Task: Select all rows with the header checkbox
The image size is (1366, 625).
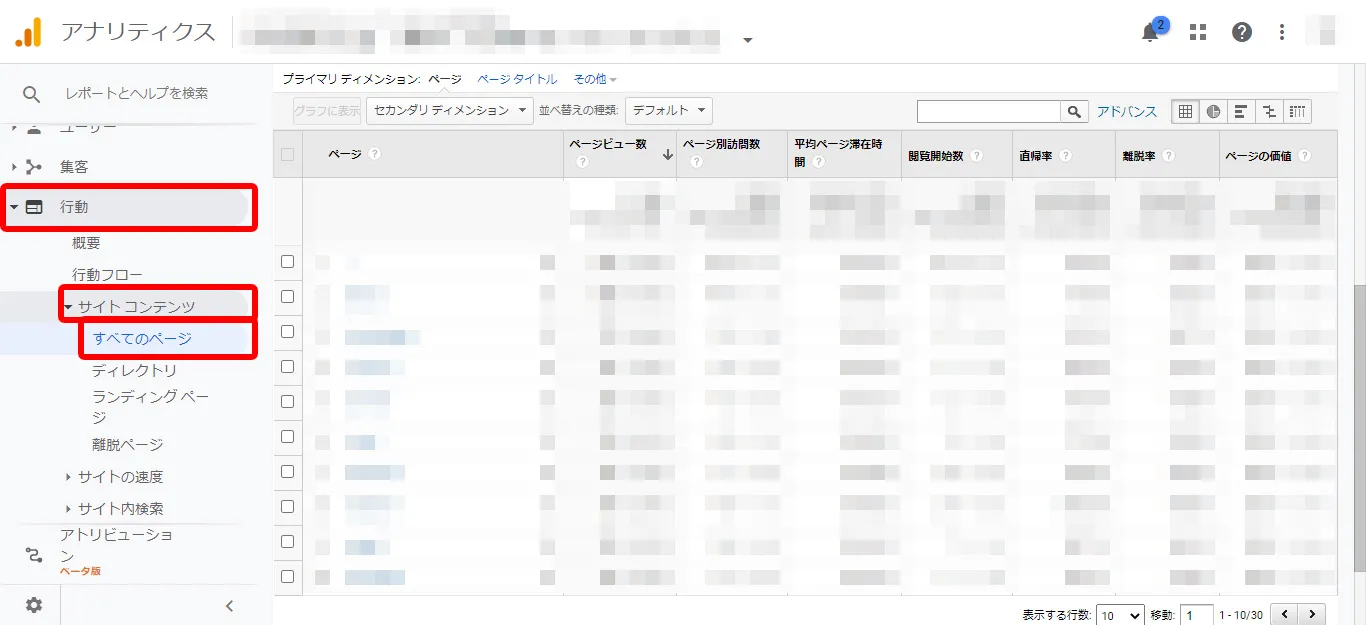Action: (x=287, y=154)
